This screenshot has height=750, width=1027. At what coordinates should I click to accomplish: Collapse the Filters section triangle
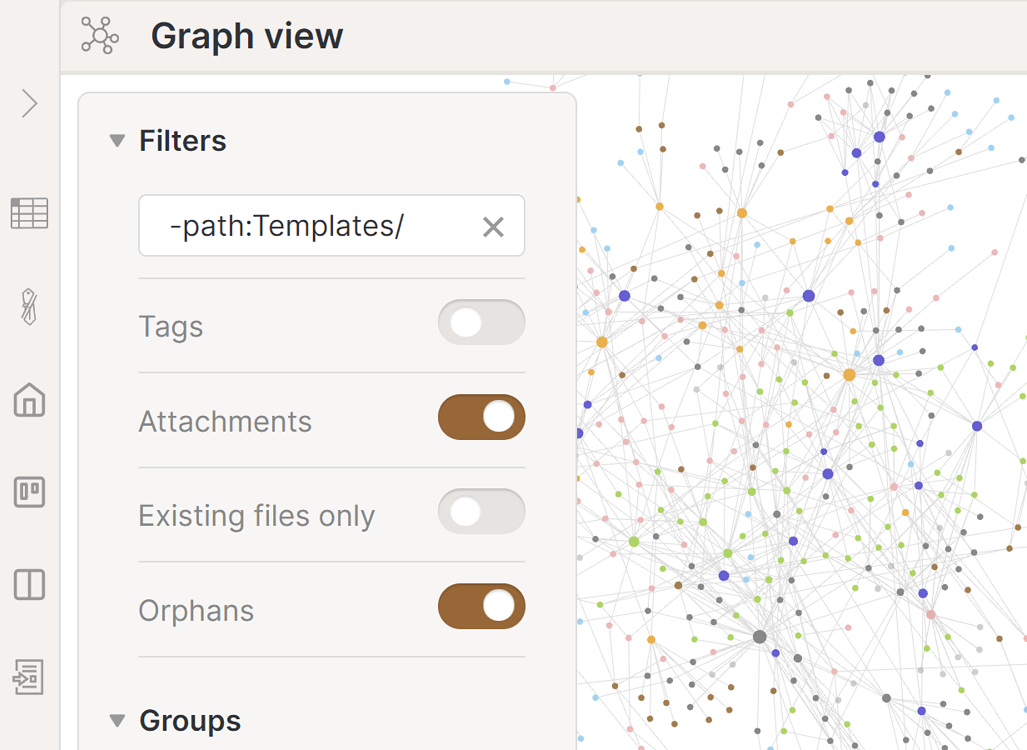pyautogui.click(x=117, y=141)
